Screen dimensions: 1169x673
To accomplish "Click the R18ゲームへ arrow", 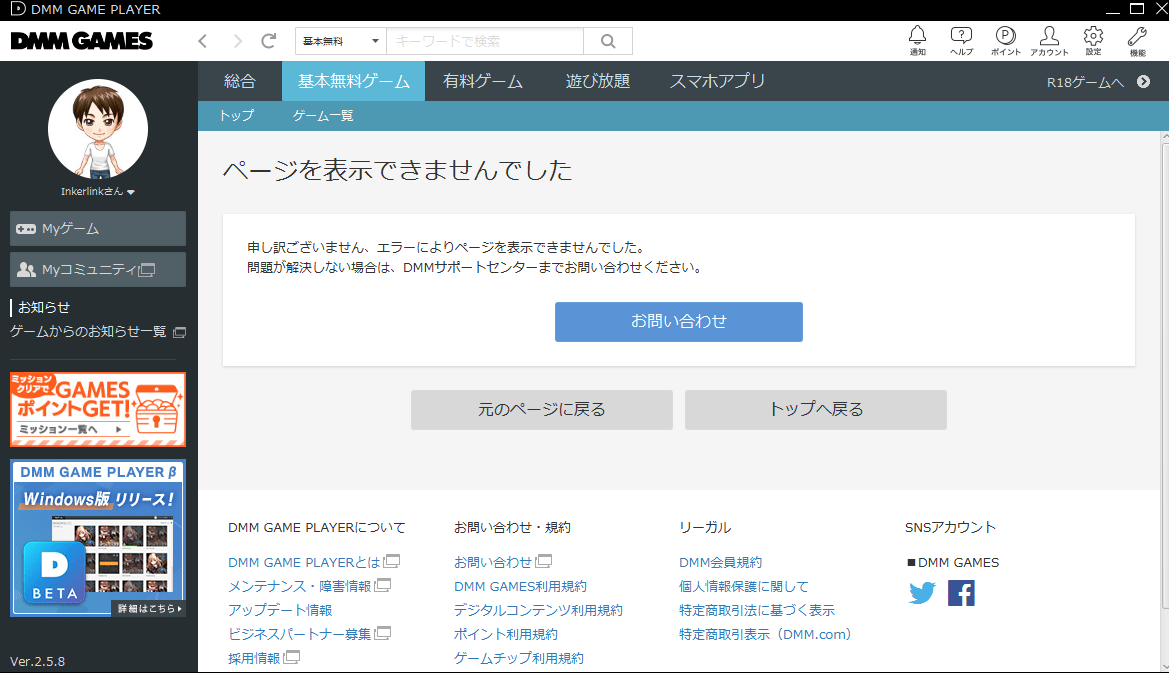I will [1143, 81].
